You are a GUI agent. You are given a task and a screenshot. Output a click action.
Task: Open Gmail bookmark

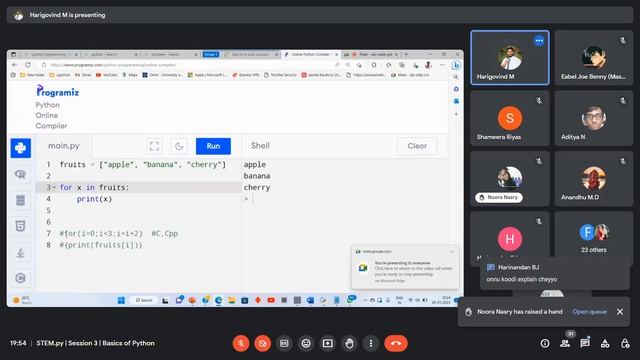click(83, 75)
